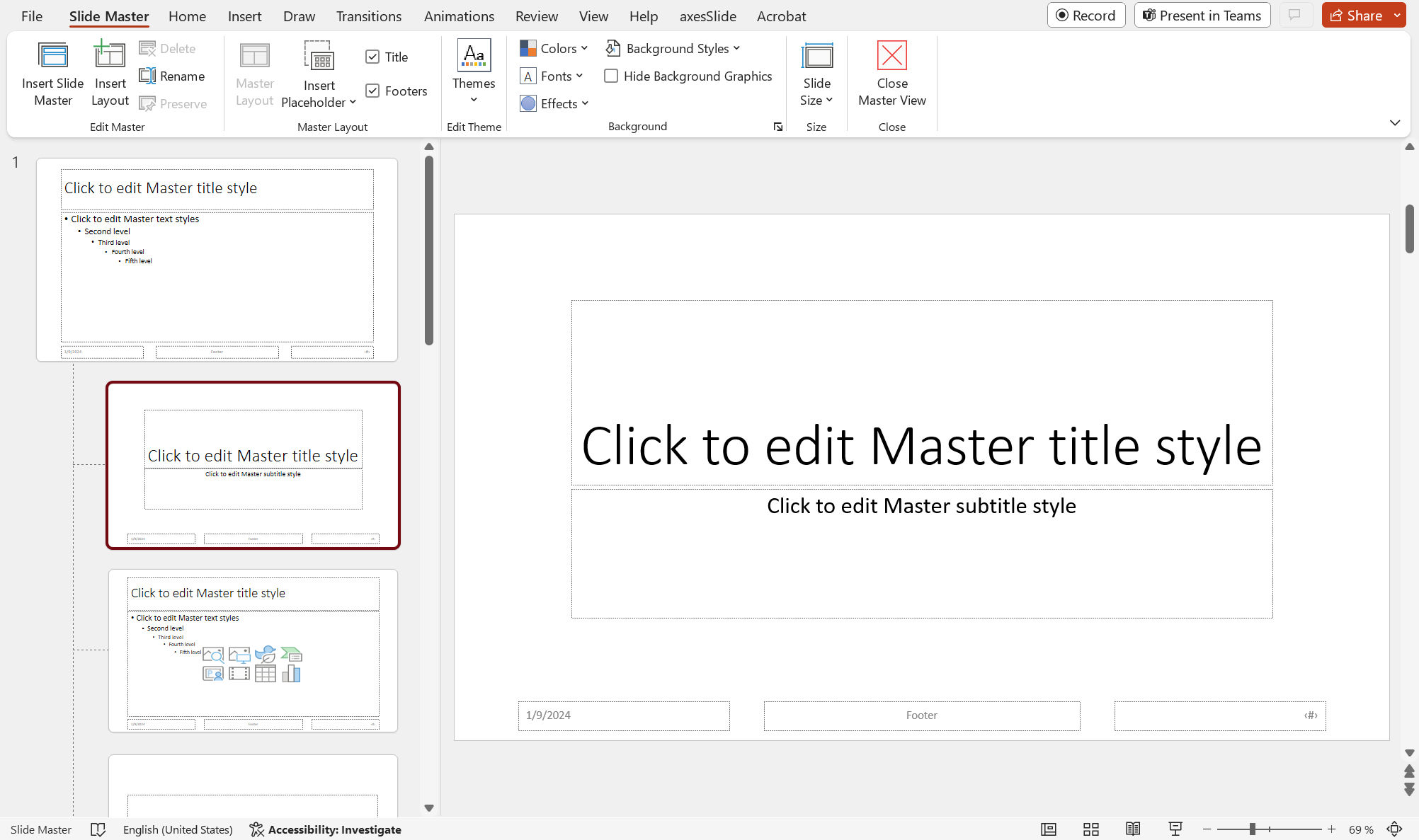The width and height of the screenshot is (1419, 840).
Task: Switch to Reading View in status bar
Action: [1133, 829]
